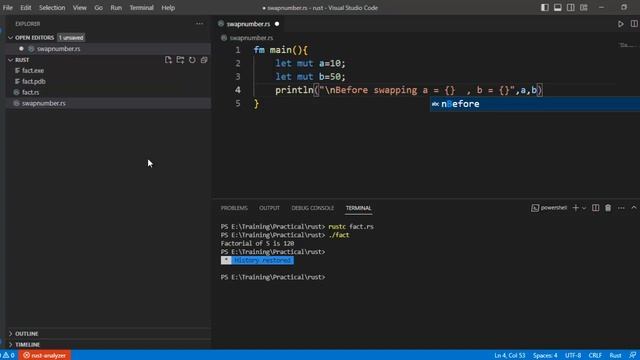The width and height of the screenshot is (640, 360).
Task: Open terminal panel more actions
Action: click(621, 208)
